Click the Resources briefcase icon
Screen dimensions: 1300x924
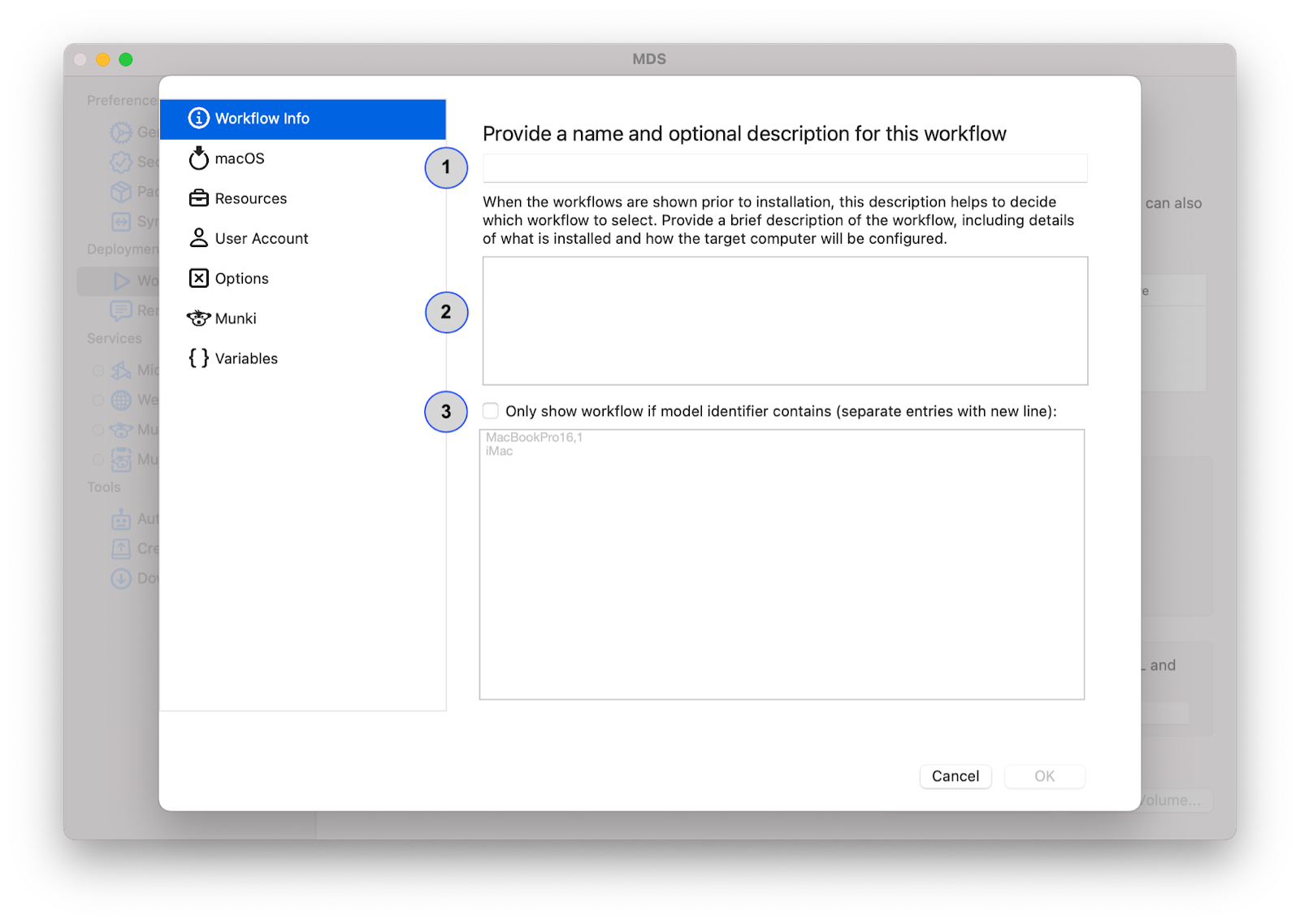[198, 197]
